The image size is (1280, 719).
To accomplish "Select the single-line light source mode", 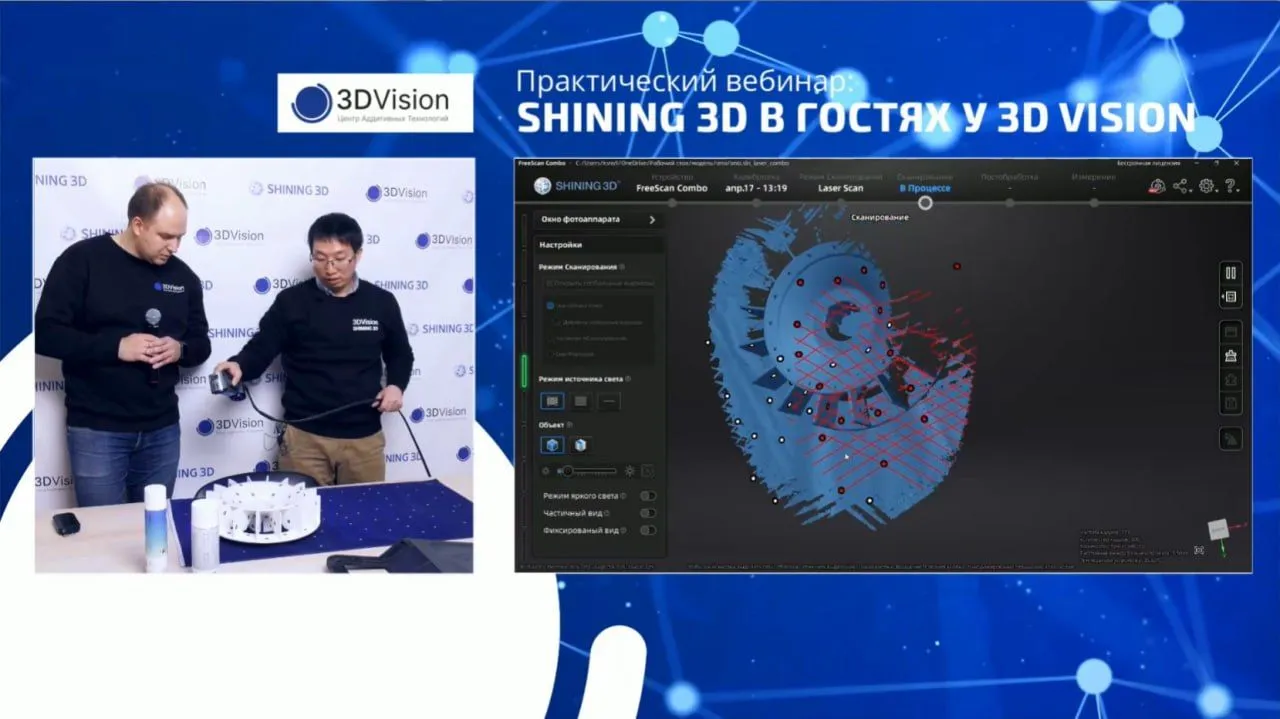I will 609,401.
